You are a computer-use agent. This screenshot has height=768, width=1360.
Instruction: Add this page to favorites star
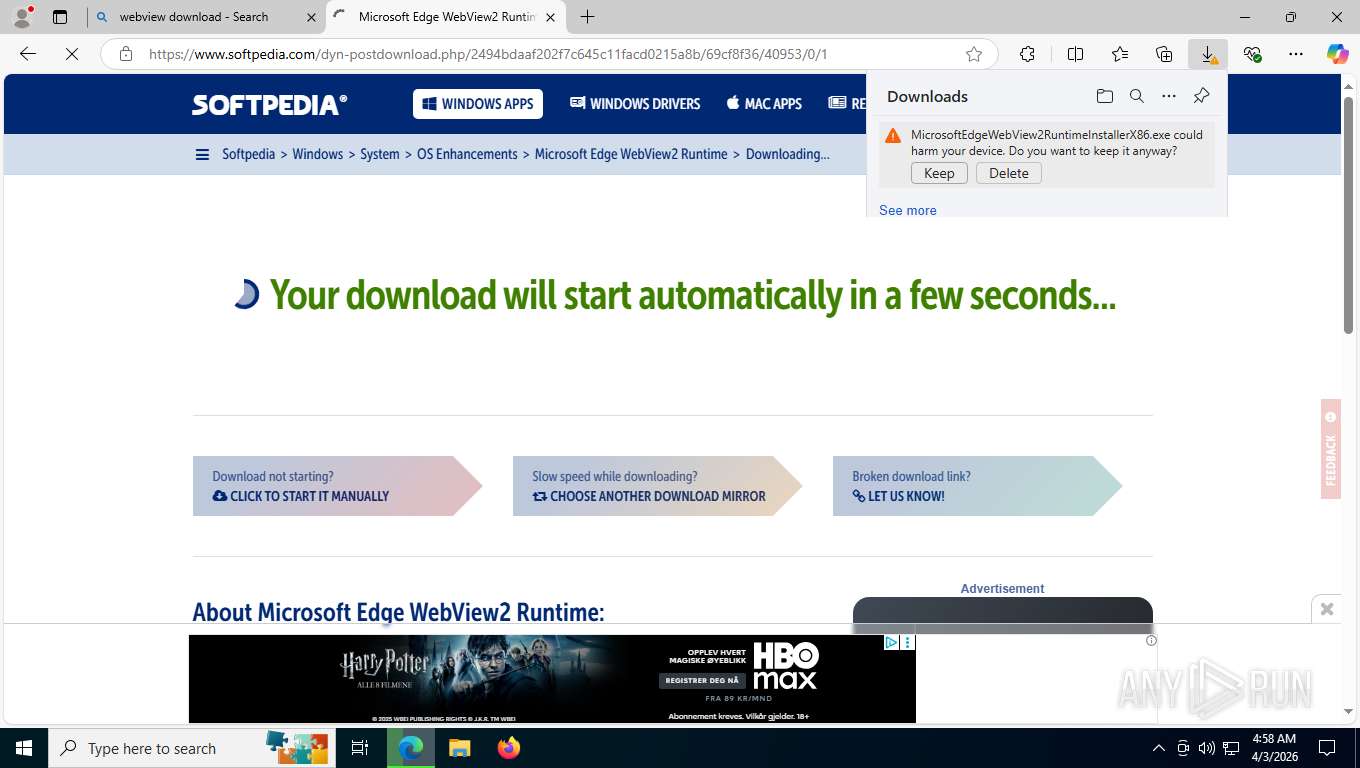(974, 54)
